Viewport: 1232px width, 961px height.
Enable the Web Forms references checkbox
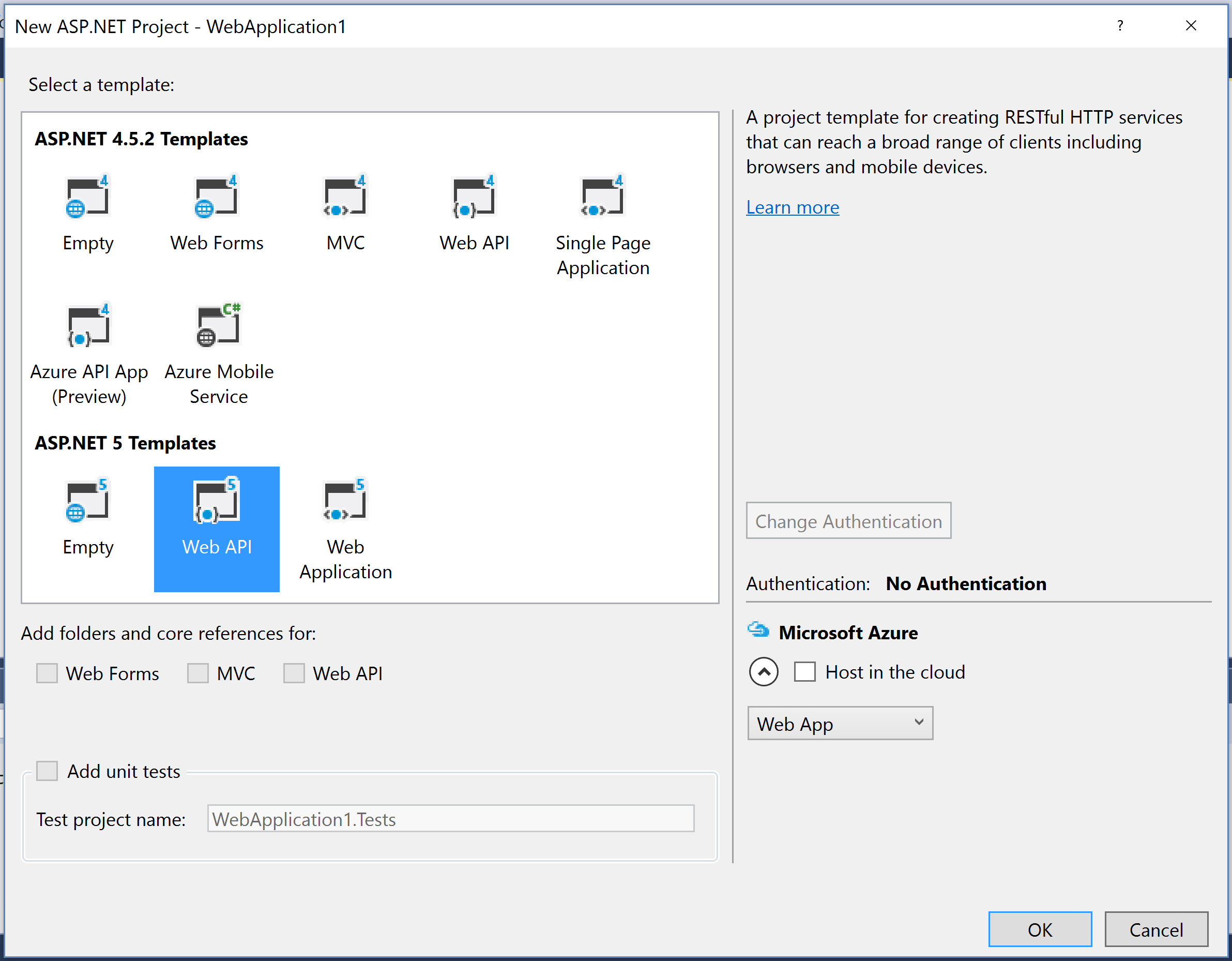pyautogui.click(x=47, y=672)
